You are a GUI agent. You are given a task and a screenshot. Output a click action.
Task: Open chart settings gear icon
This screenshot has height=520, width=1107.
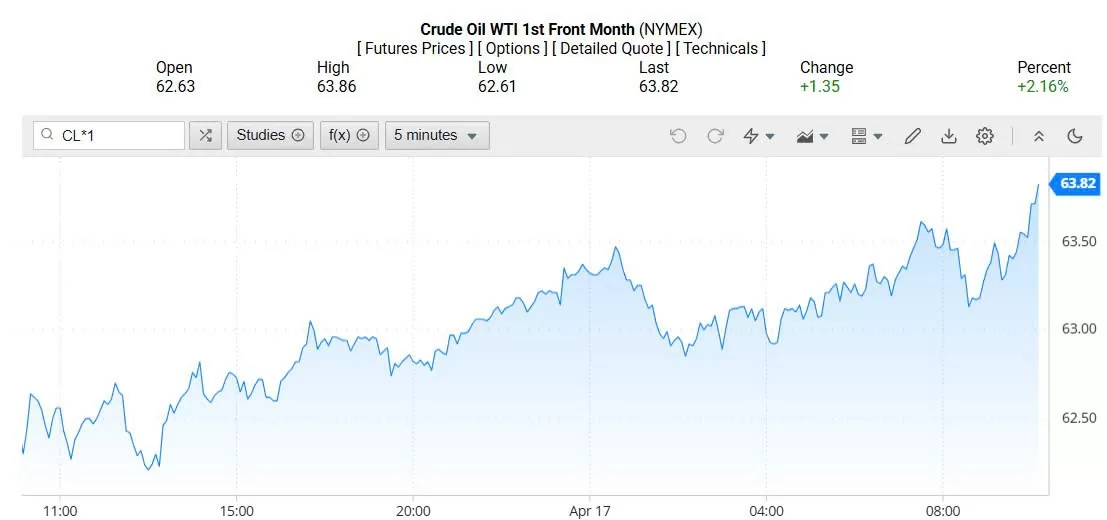(985, 136)
